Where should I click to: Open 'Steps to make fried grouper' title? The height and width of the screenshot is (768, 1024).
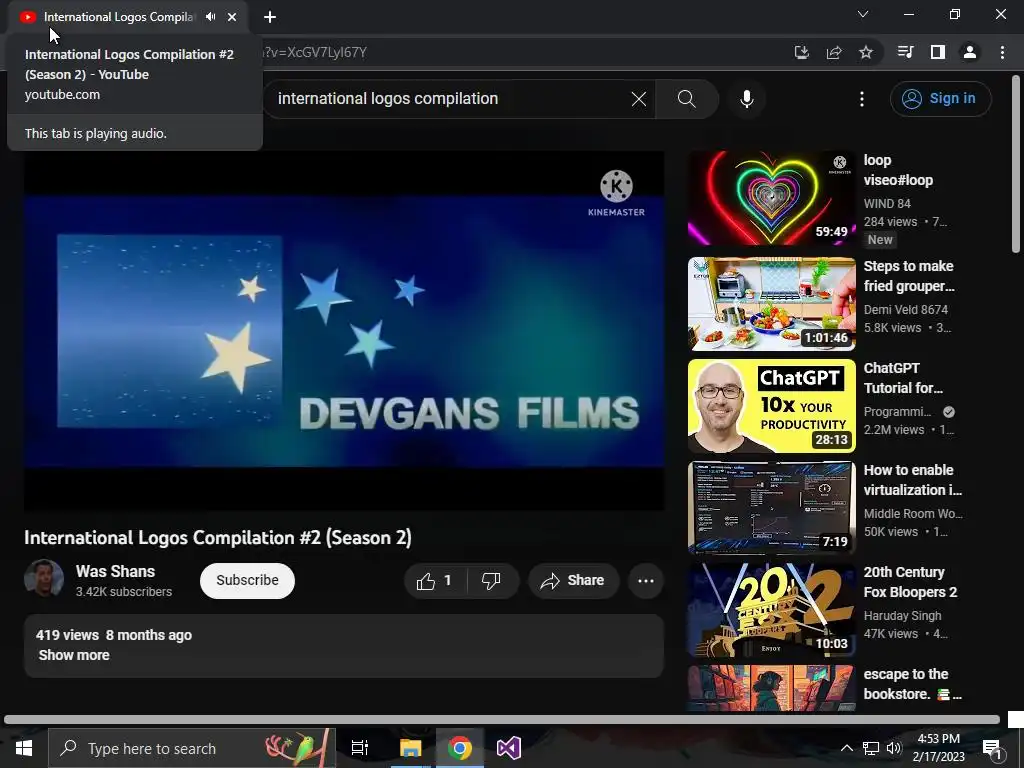[x=909, y=276]
